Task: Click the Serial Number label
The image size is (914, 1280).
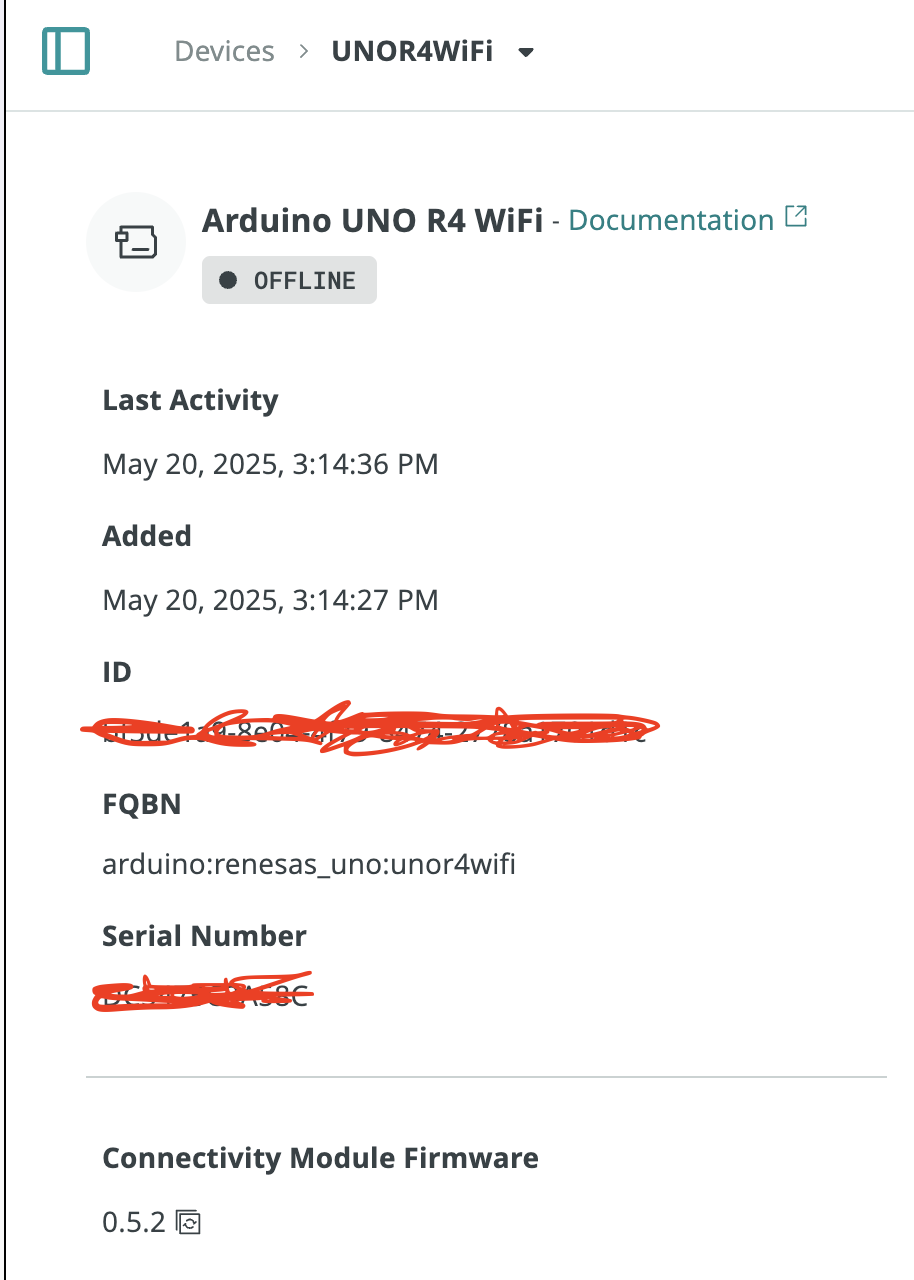Action: coord(204,936)
